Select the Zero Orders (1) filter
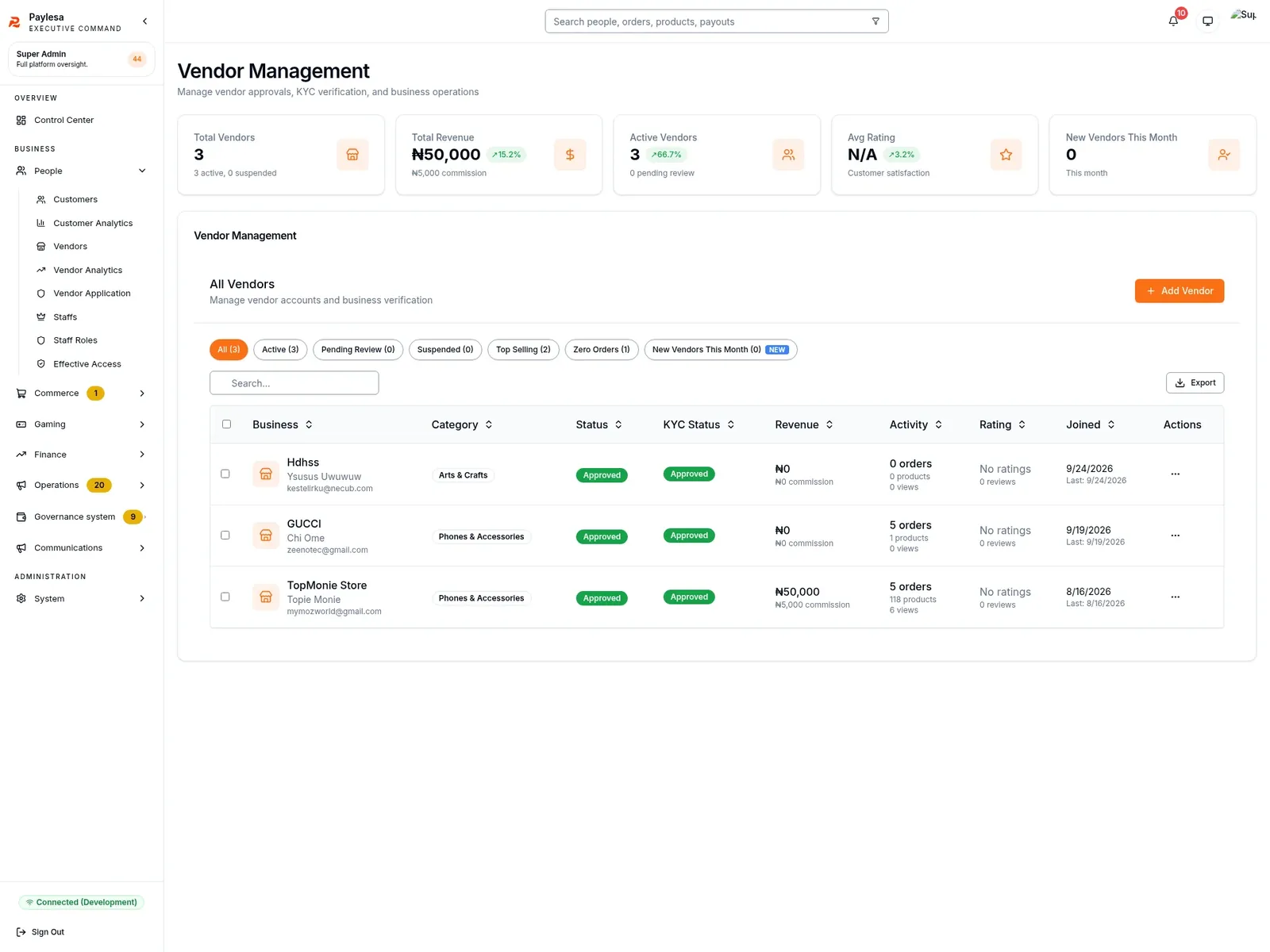Image resolution: width=1270 pixels, height=952 pixels. [602, 350]
